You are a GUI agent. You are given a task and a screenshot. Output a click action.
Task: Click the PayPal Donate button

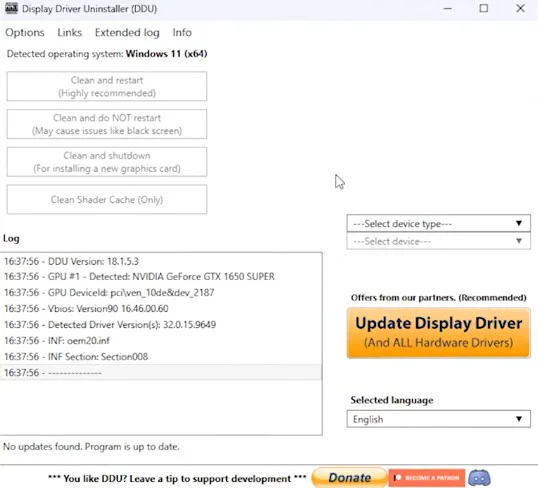click(349, 477)
